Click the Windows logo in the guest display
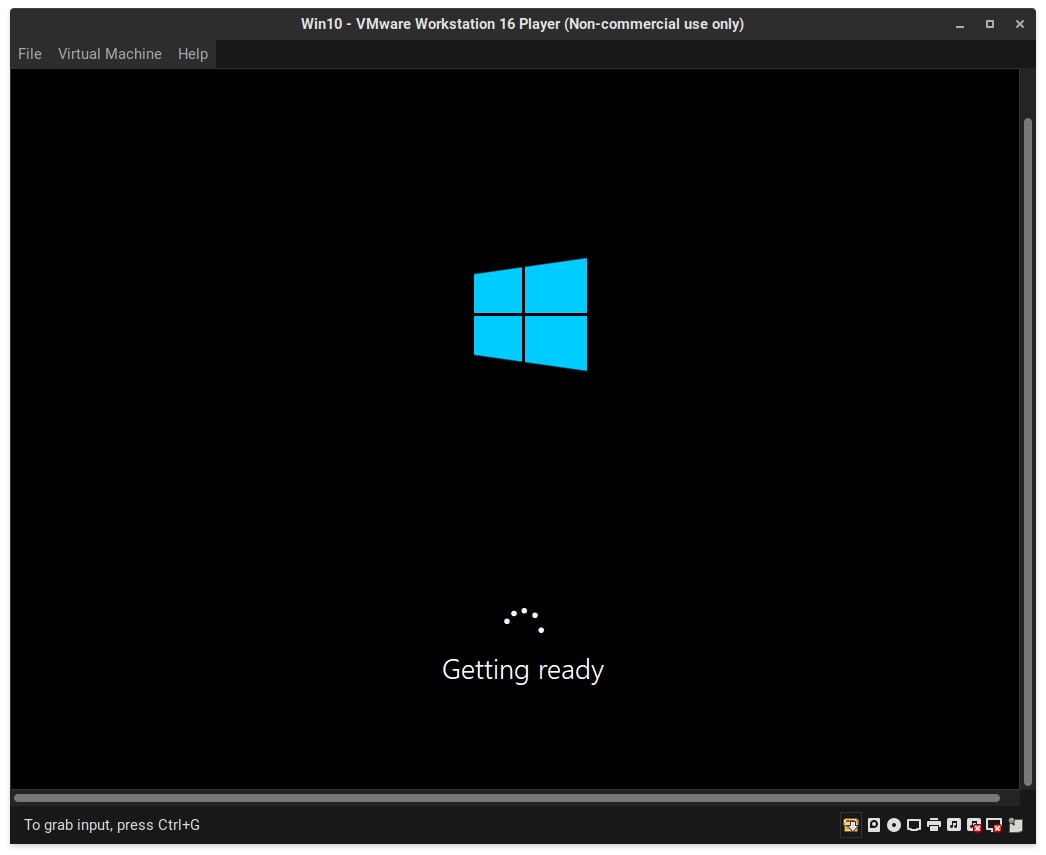The image size is (1046, 855). click(530, 314)
